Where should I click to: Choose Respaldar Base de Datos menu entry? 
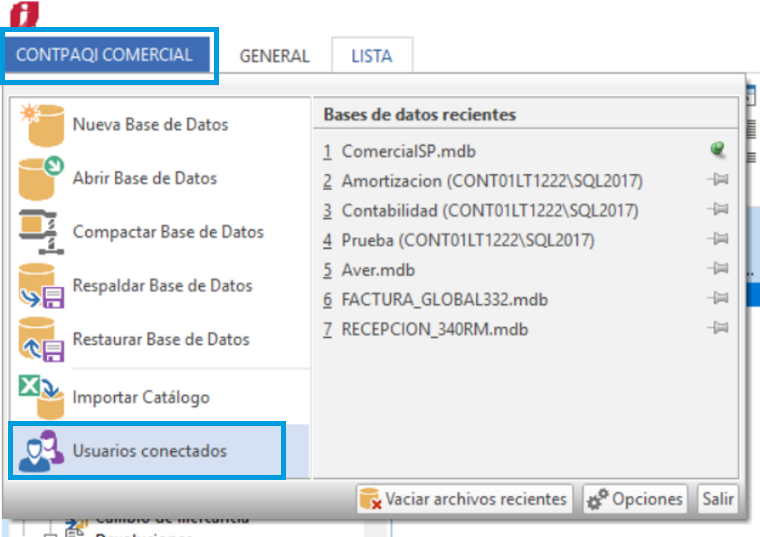coord(160,285)
